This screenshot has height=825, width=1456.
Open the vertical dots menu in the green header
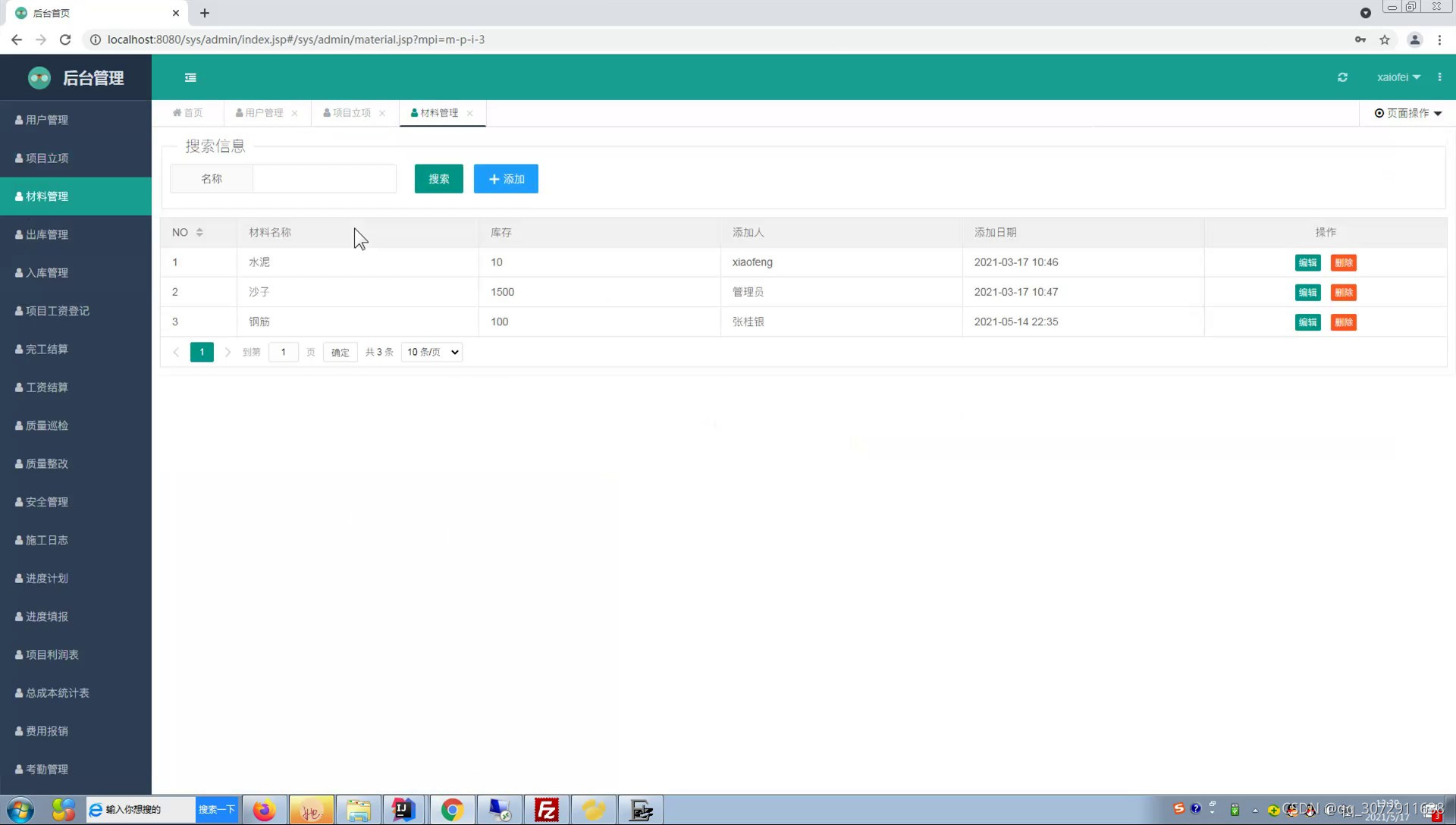point(1439,77)
